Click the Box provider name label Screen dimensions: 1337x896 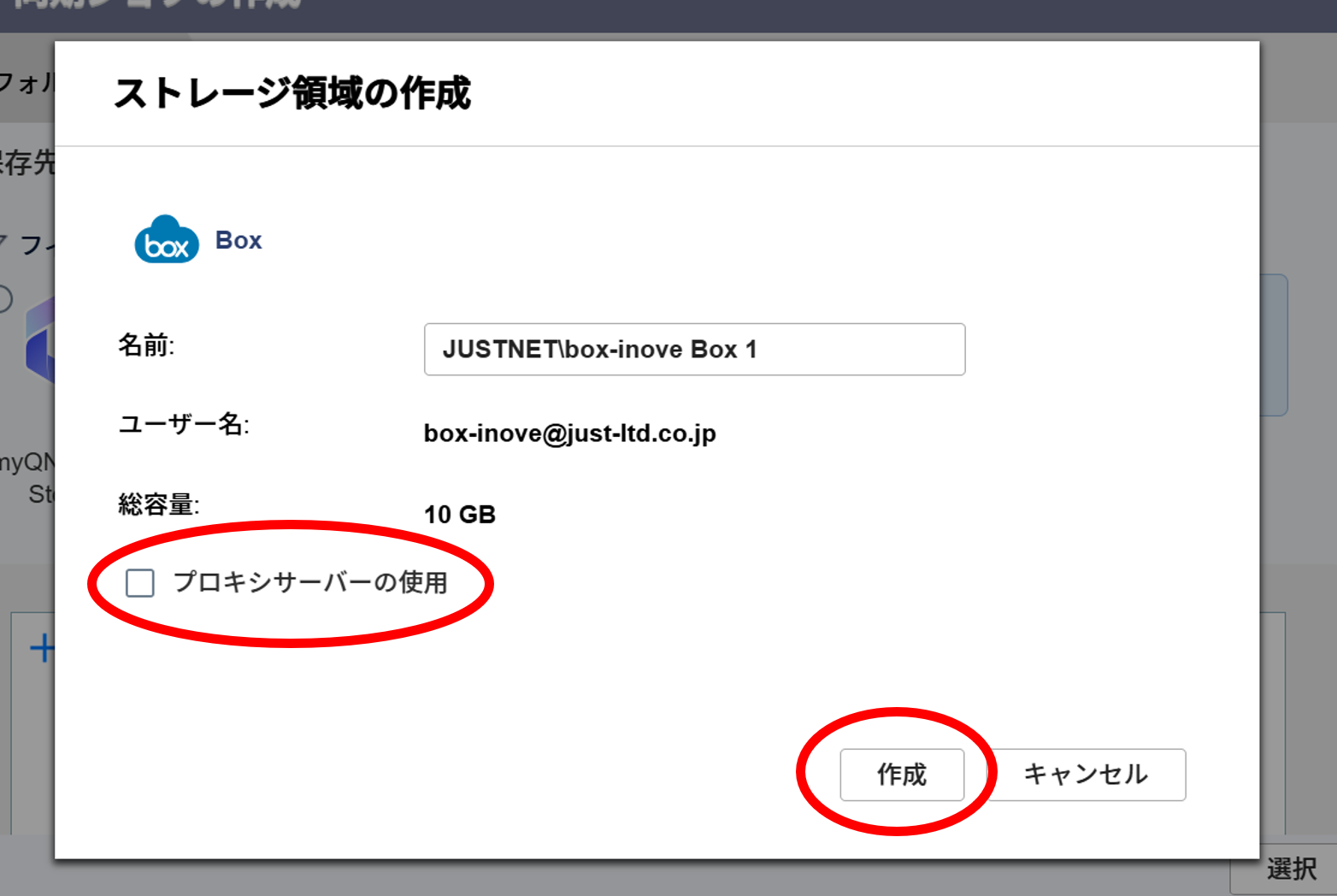coord(239,240)
